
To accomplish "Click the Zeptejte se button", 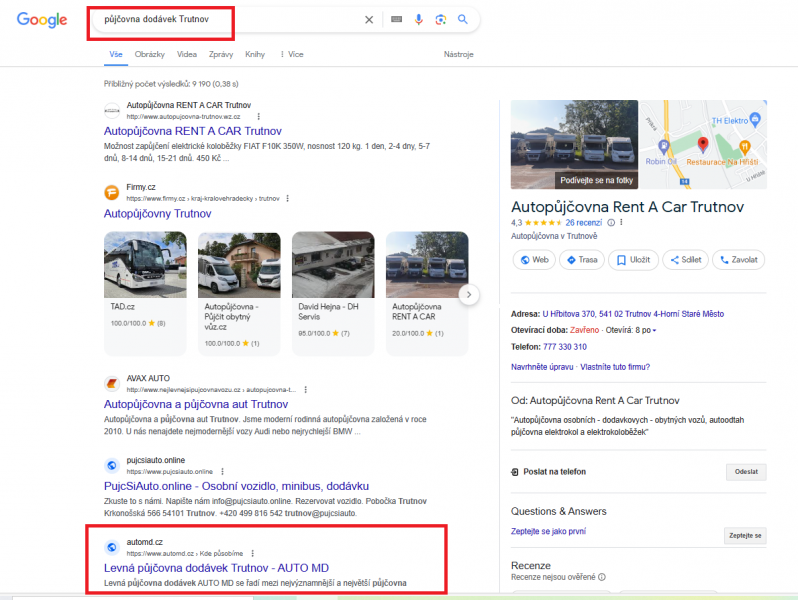I will 745,535.
